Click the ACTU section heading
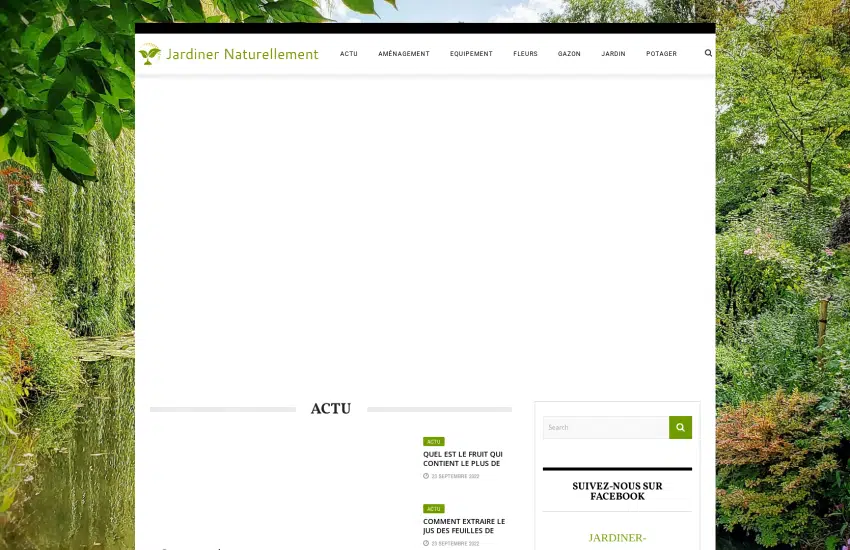The height and width of the screenshot is (550, 850). point(331,409)
